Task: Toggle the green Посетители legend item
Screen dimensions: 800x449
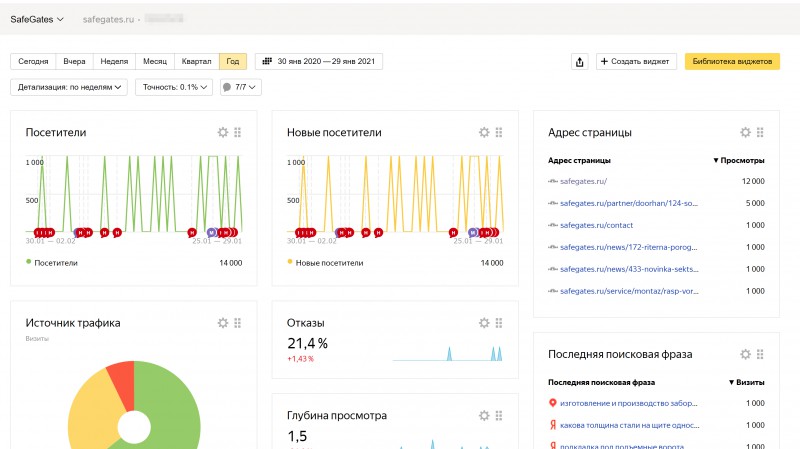Action: 57,263
